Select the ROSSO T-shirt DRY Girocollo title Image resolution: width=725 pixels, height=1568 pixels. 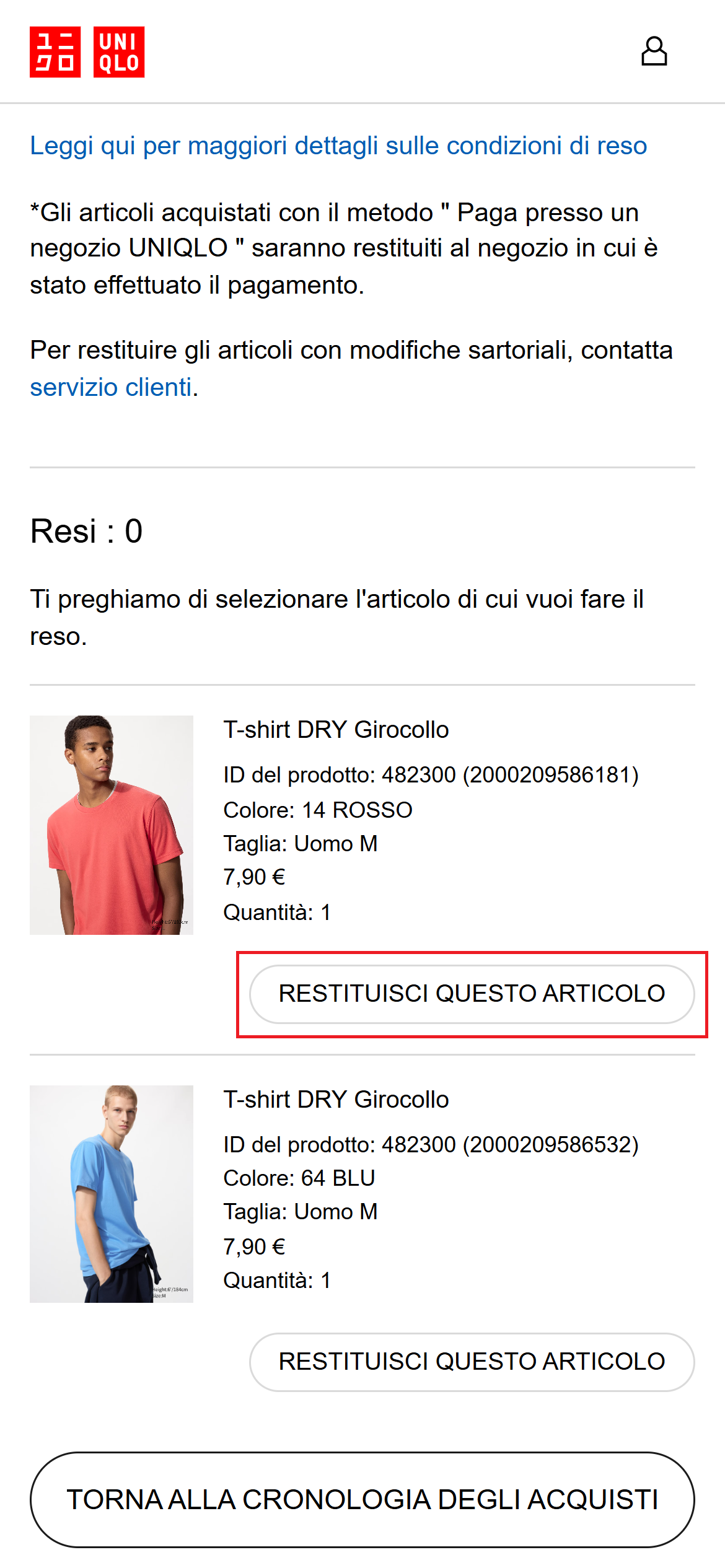point(336,730)
